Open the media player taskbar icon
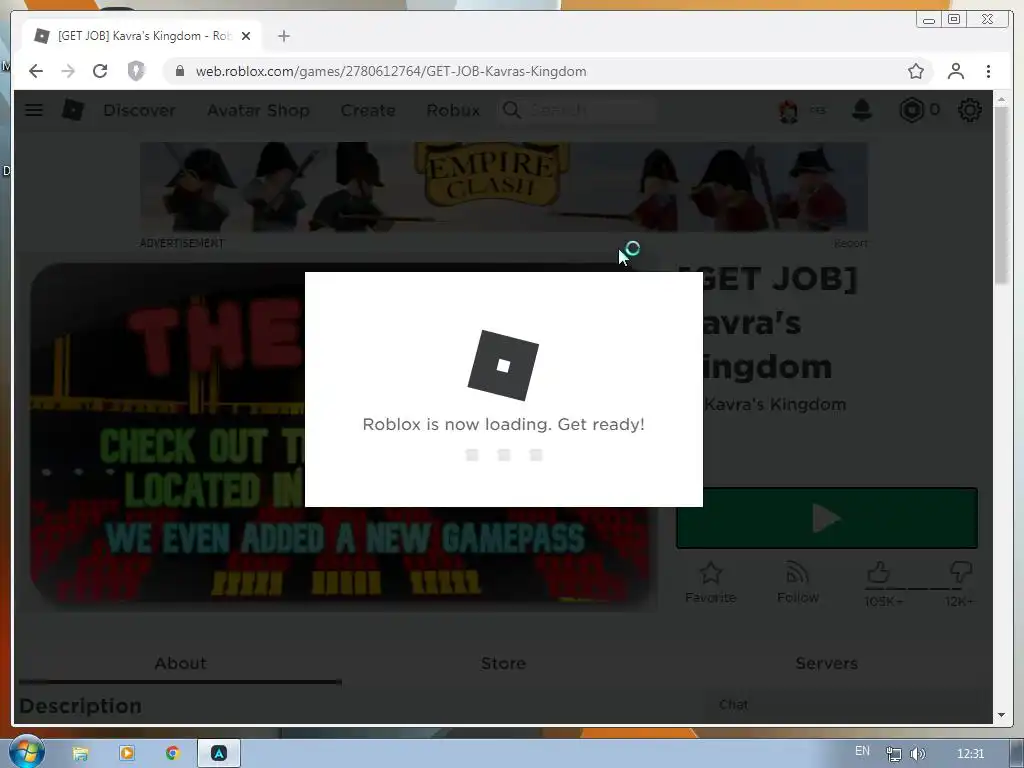1024x768 pixels. [127, 753]
